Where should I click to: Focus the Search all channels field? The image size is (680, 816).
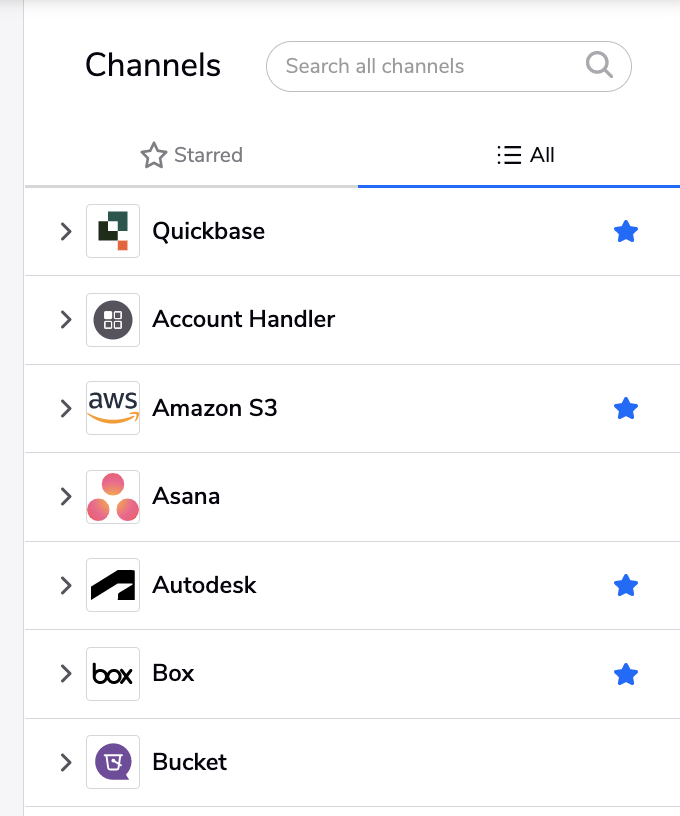tap(448, 67)
